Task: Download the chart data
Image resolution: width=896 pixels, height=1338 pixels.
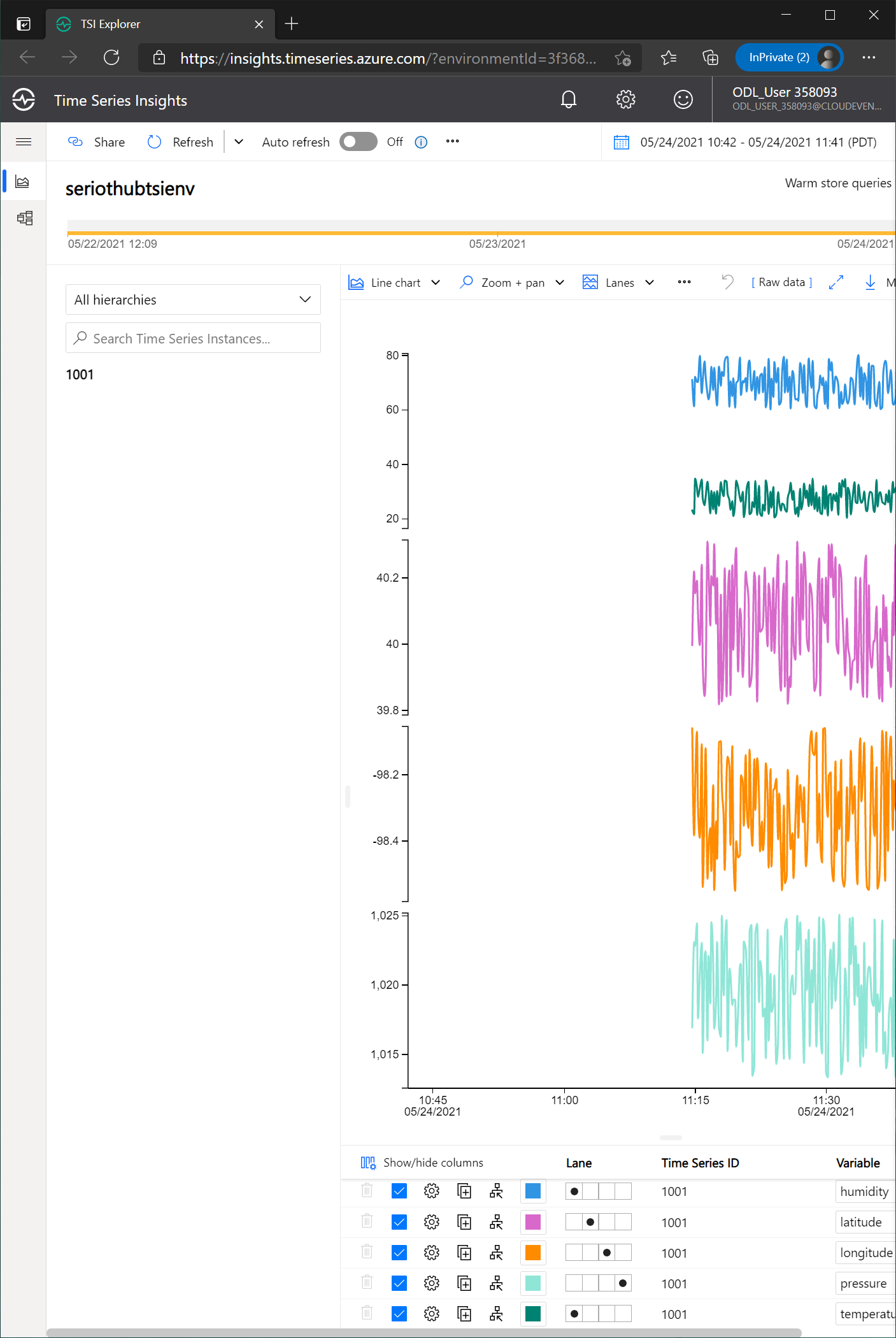Action: pyautogui.click(x=871, y=282)
